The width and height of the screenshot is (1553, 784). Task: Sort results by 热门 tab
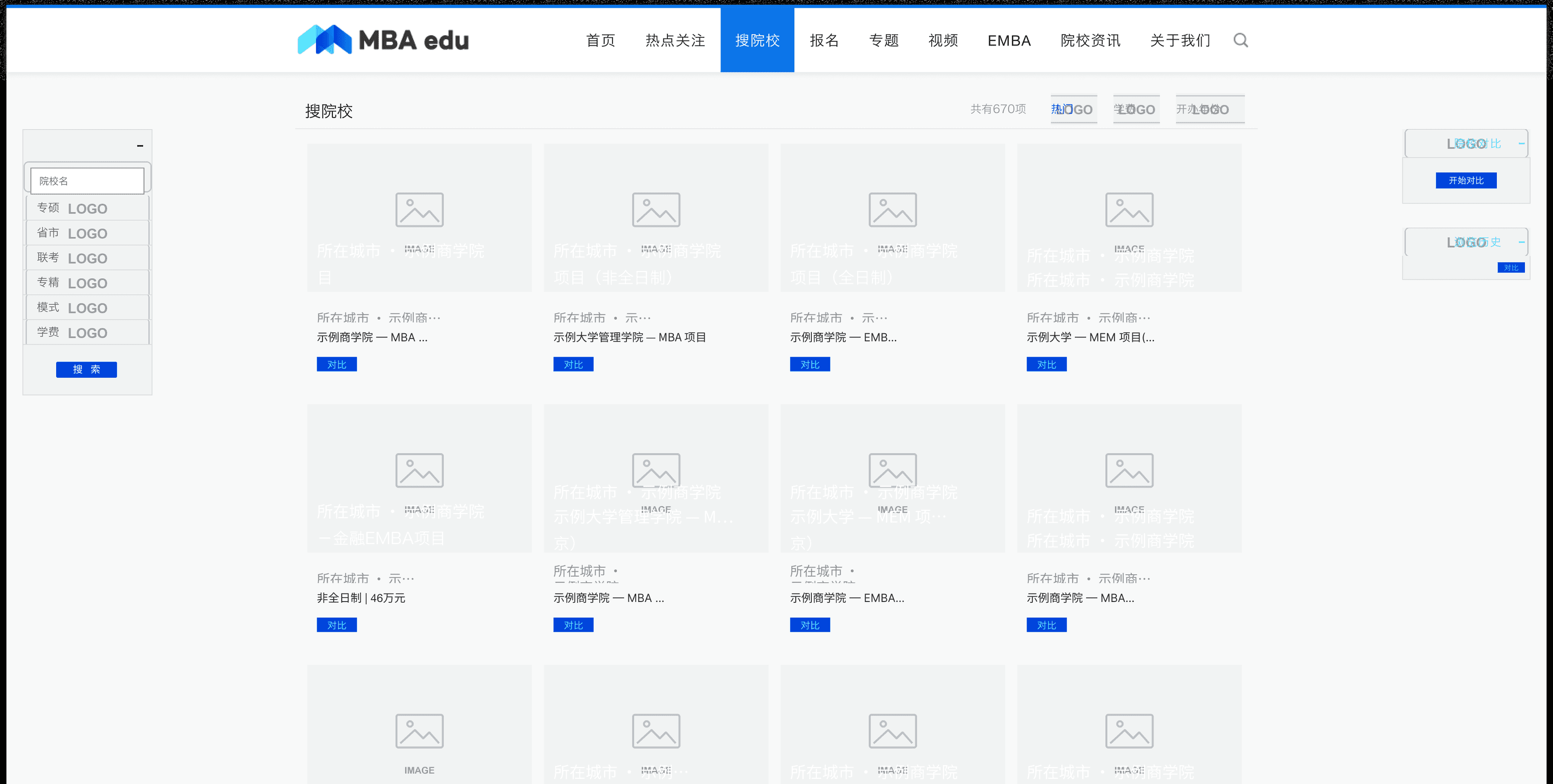click(x=1073, y=109)
